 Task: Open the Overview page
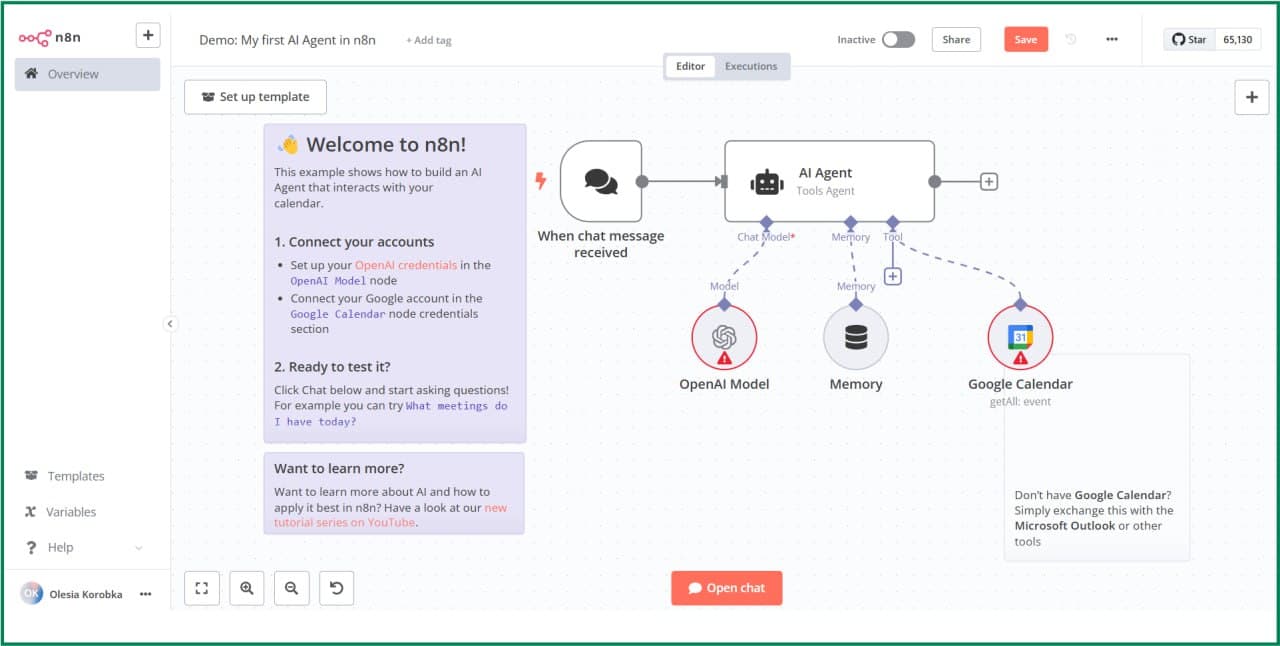click(x=87, y=74)
